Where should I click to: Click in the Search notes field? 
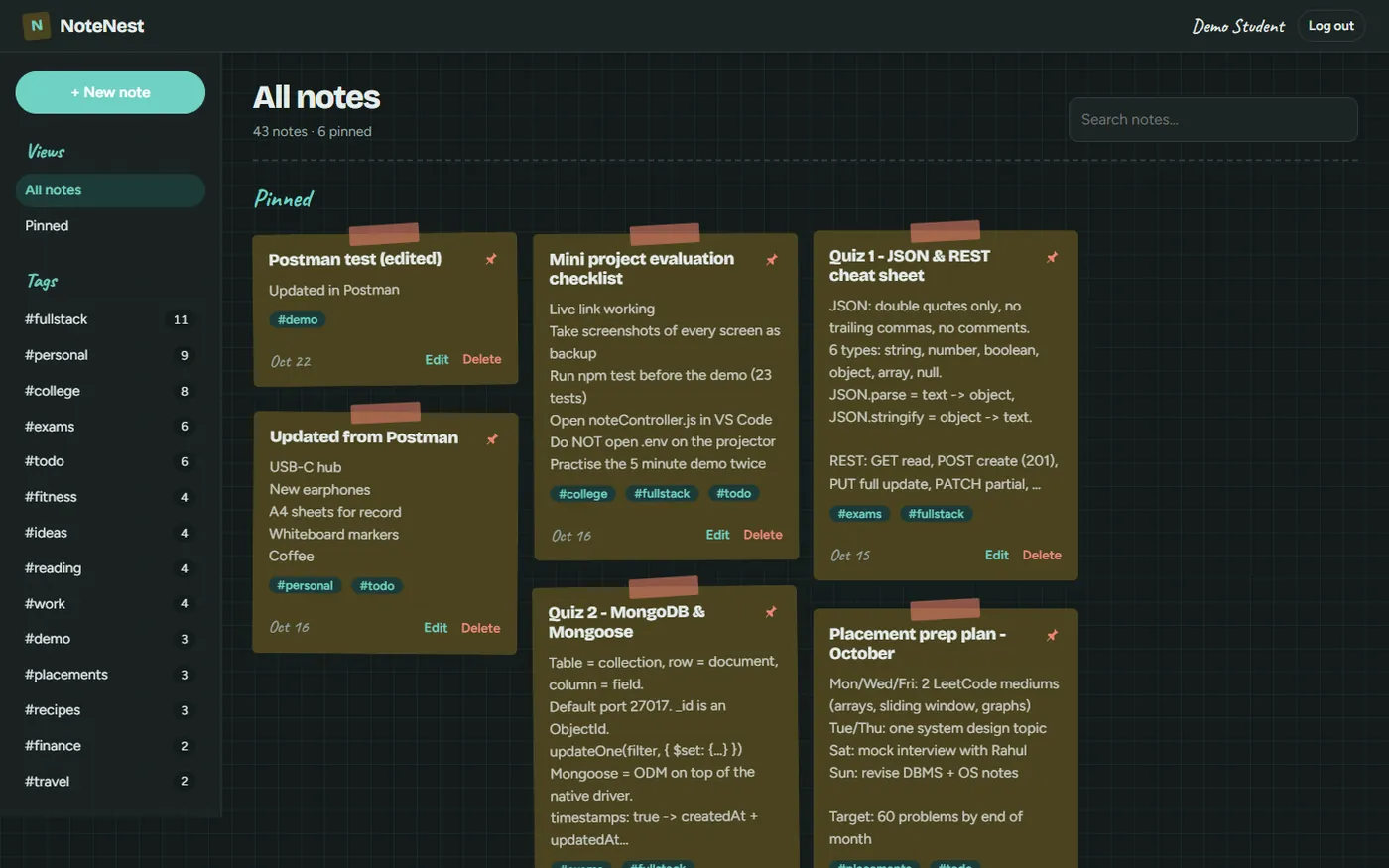click(1212, 119)
